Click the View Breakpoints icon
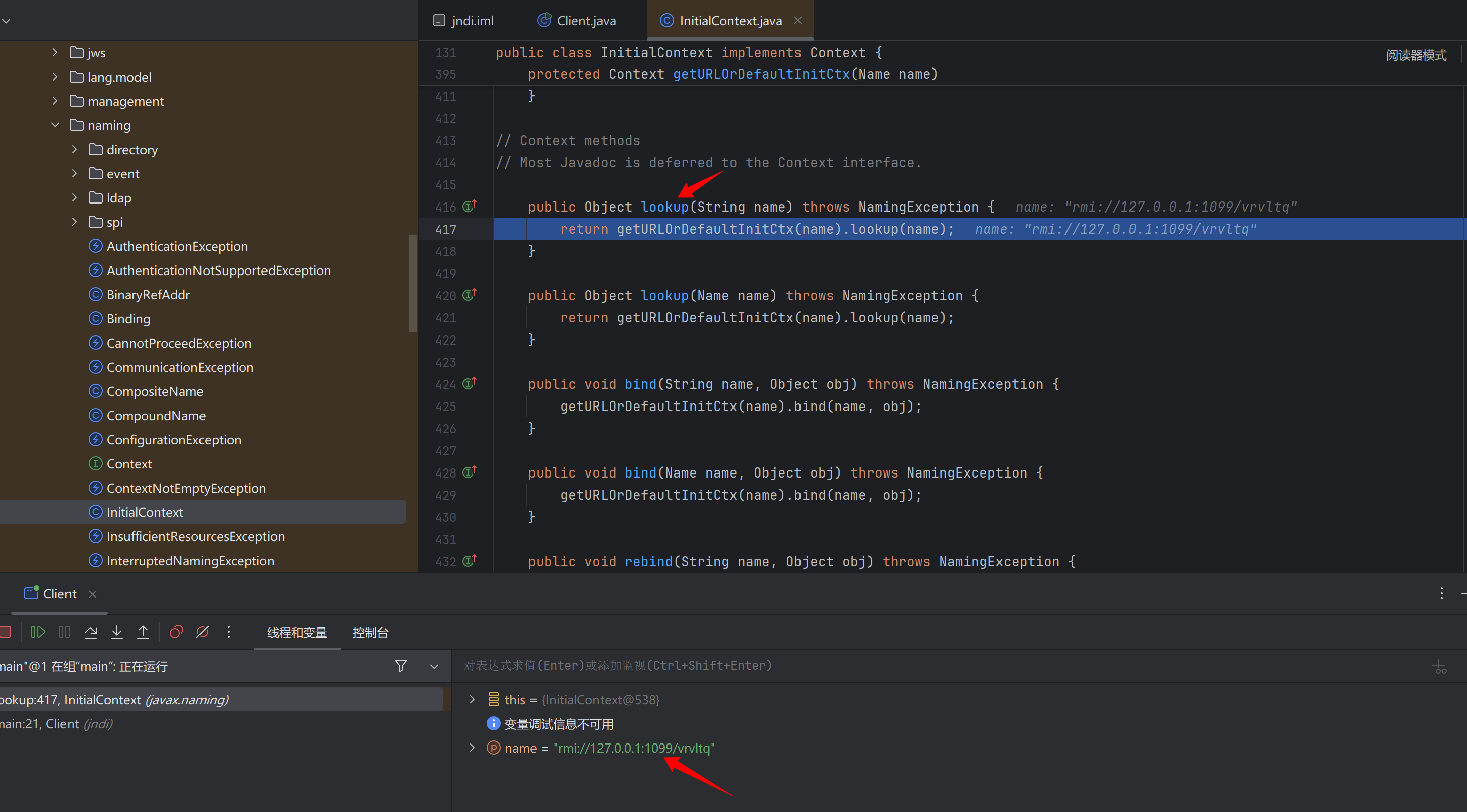The width and height of the screenshot is (1467, 812). [x=176, y=632]
